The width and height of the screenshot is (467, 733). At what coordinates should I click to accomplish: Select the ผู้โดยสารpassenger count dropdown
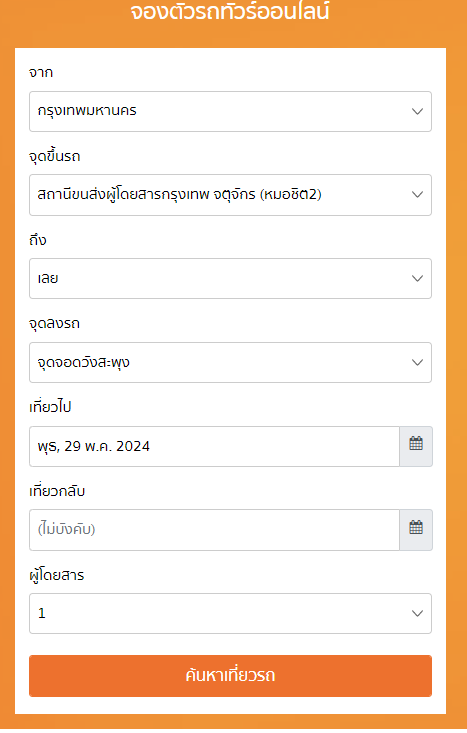coord(230,613)
